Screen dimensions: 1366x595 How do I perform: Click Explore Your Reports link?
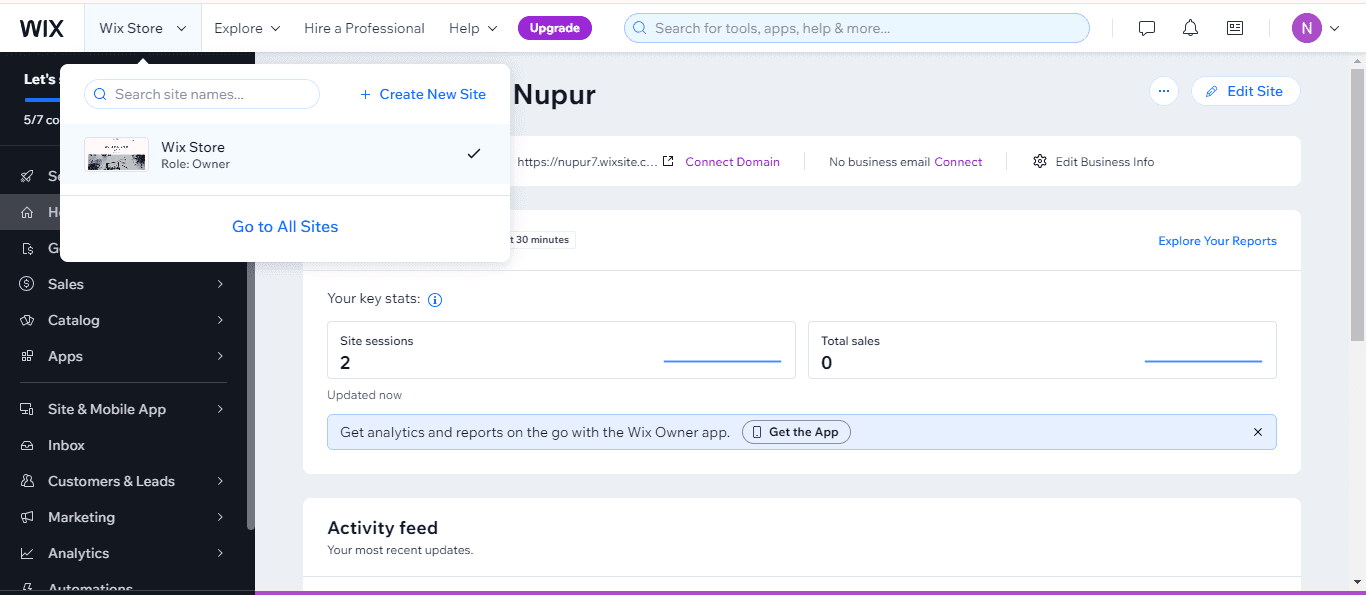[1217, 240]
